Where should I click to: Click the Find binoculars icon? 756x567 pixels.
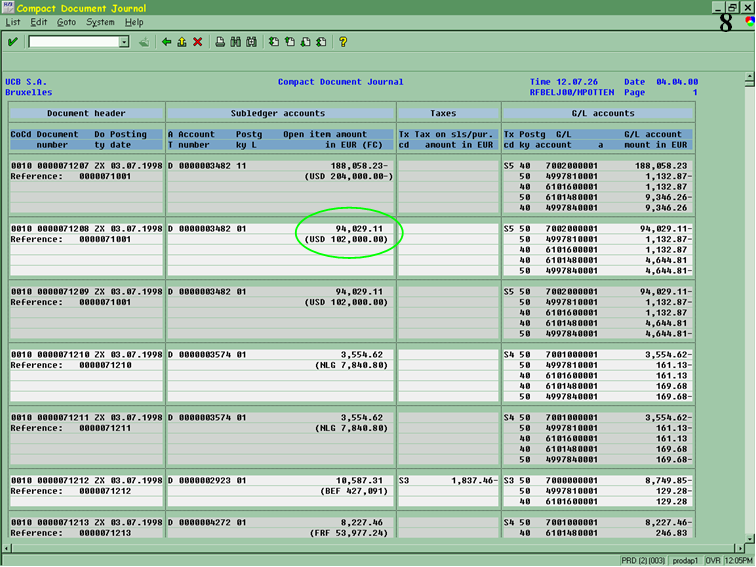235,42
